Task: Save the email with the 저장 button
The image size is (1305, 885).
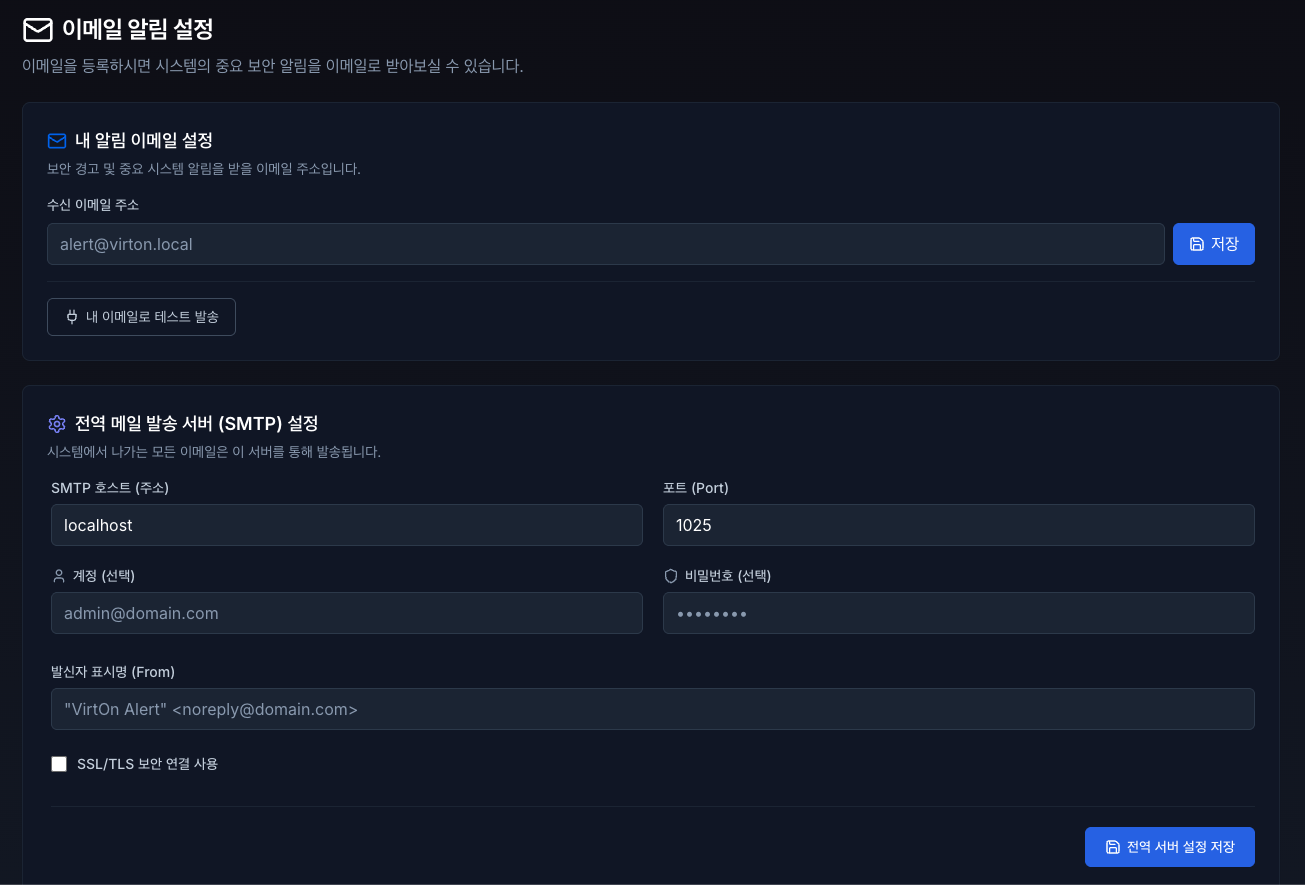Action: pos(1213,244)
